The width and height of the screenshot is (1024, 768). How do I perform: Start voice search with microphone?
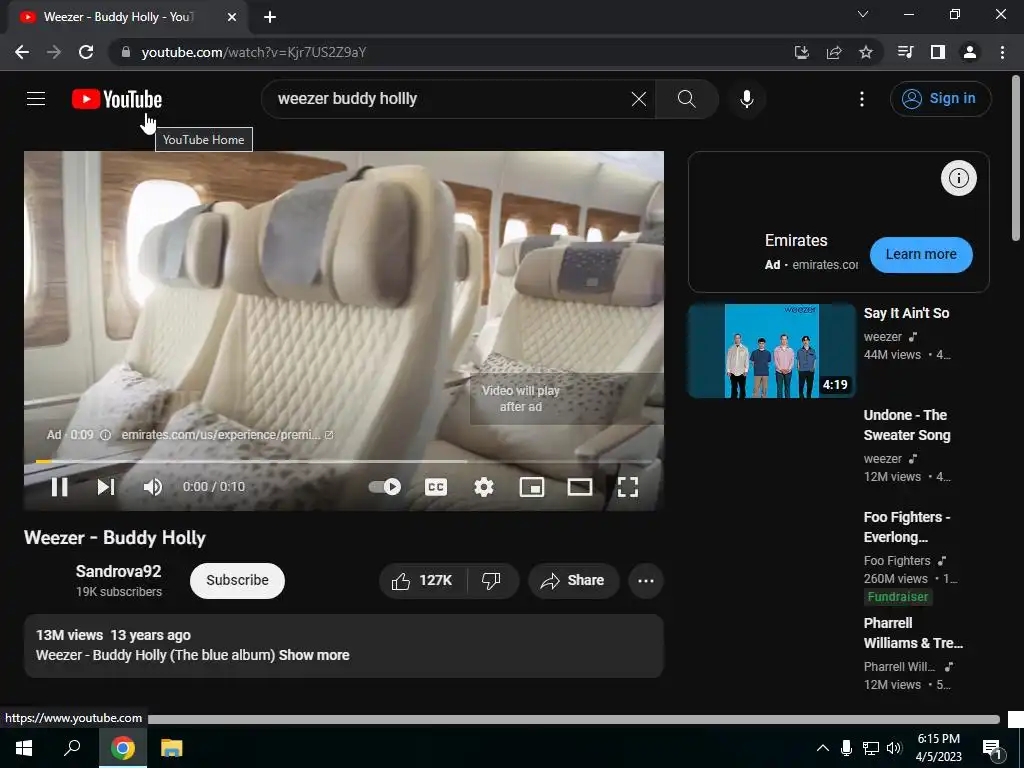pyautogui.click(x=746, y=99)
